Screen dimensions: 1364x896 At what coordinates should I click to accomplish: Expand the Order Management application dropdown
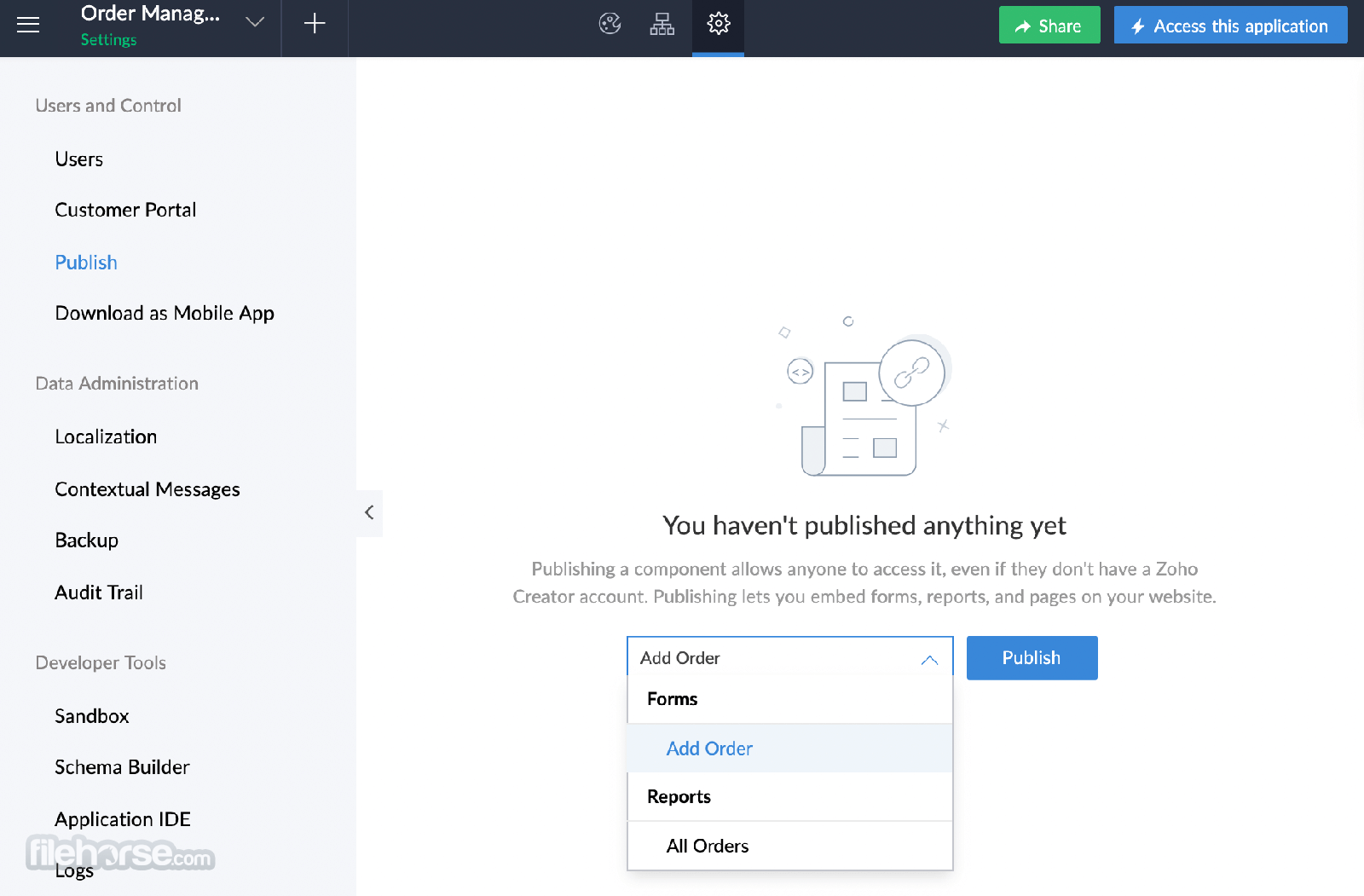(x=255, y=23)
